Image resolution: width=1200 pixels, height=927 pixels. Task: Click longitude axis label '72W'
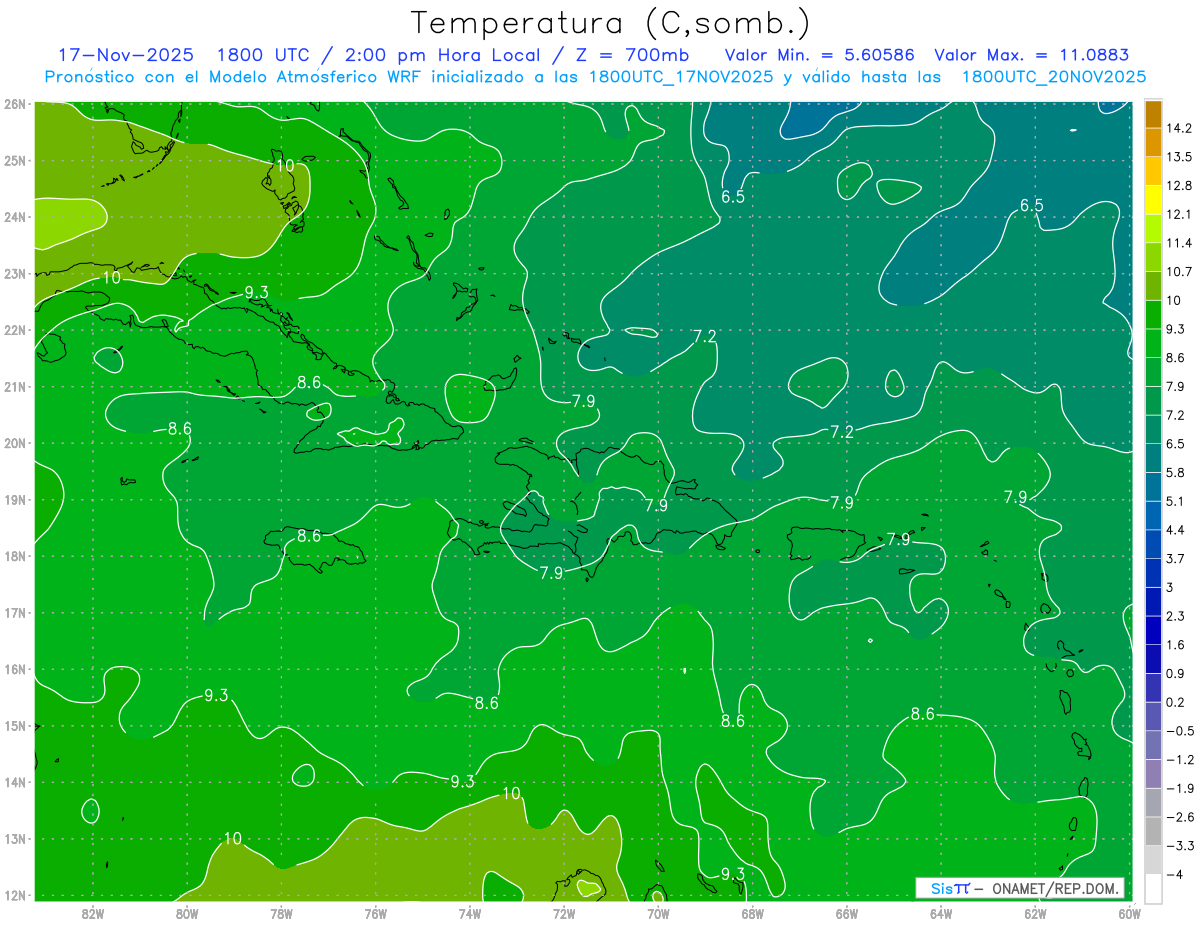(x=564, y=913)
